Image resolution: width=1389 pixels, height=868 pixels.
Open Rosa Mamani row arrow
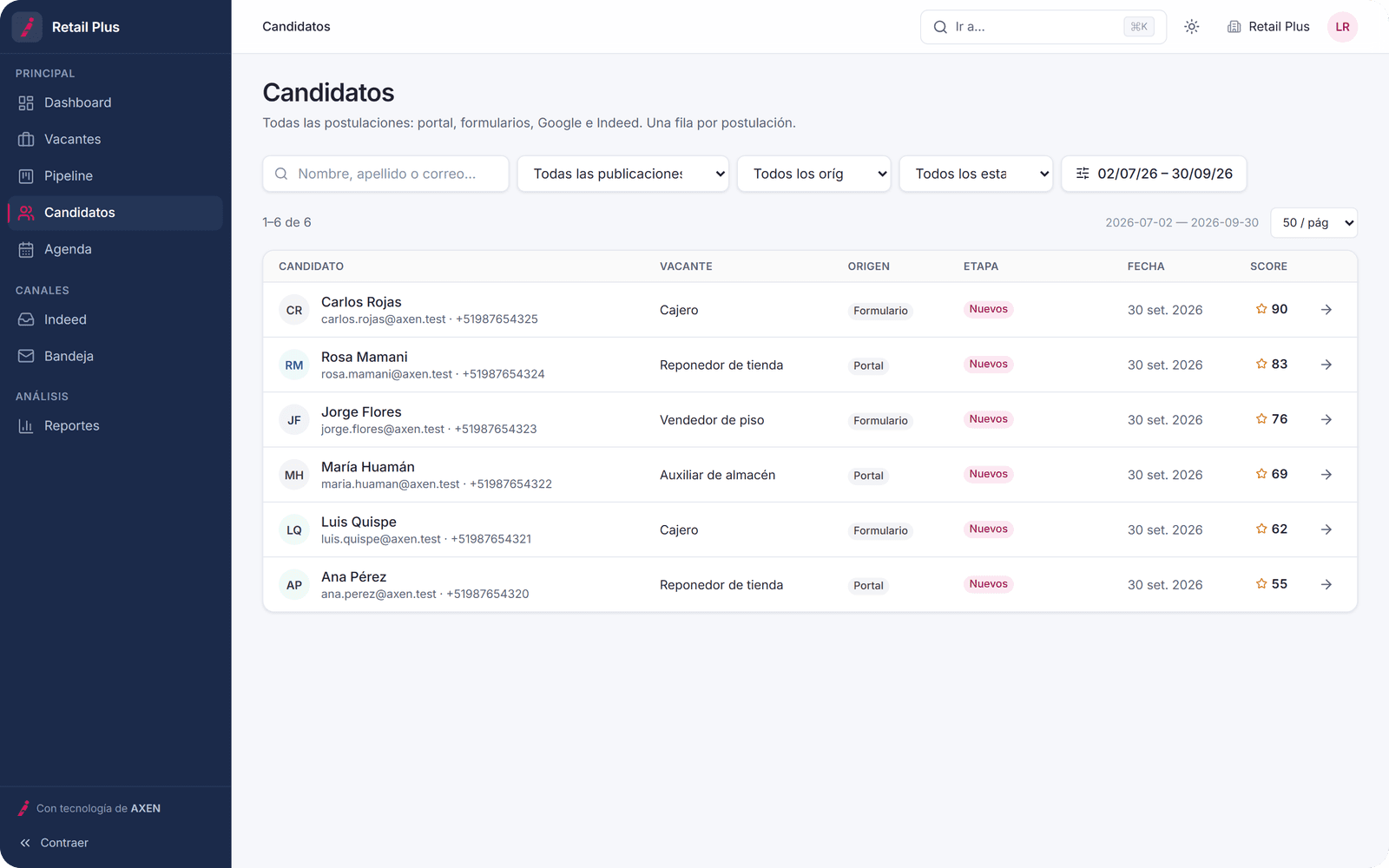[x=1326, y=365]
